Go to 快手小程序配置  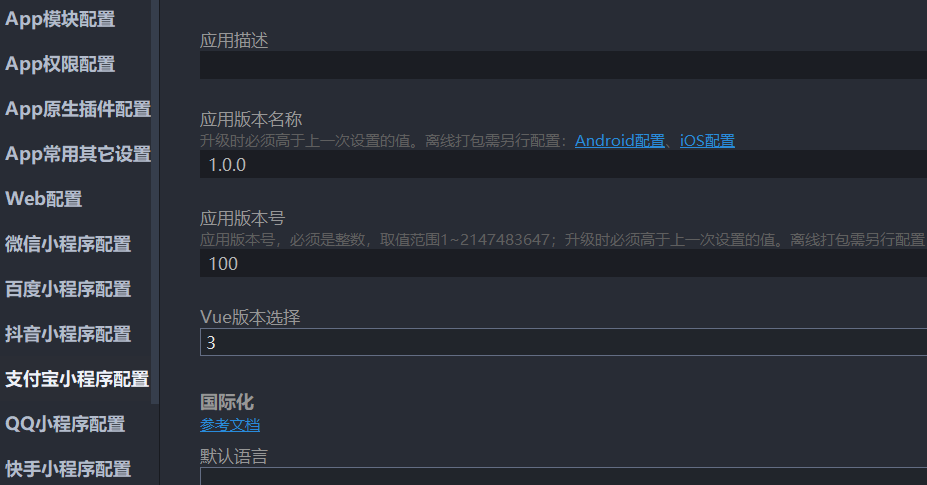click(68, 469)
